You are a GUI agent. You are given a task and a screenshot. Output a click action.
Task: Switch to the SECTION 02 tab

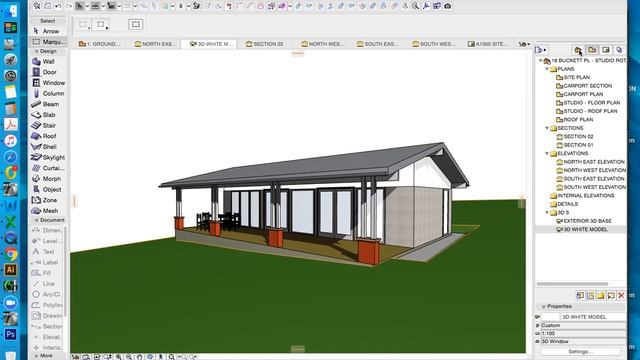(x=264, y=44)
